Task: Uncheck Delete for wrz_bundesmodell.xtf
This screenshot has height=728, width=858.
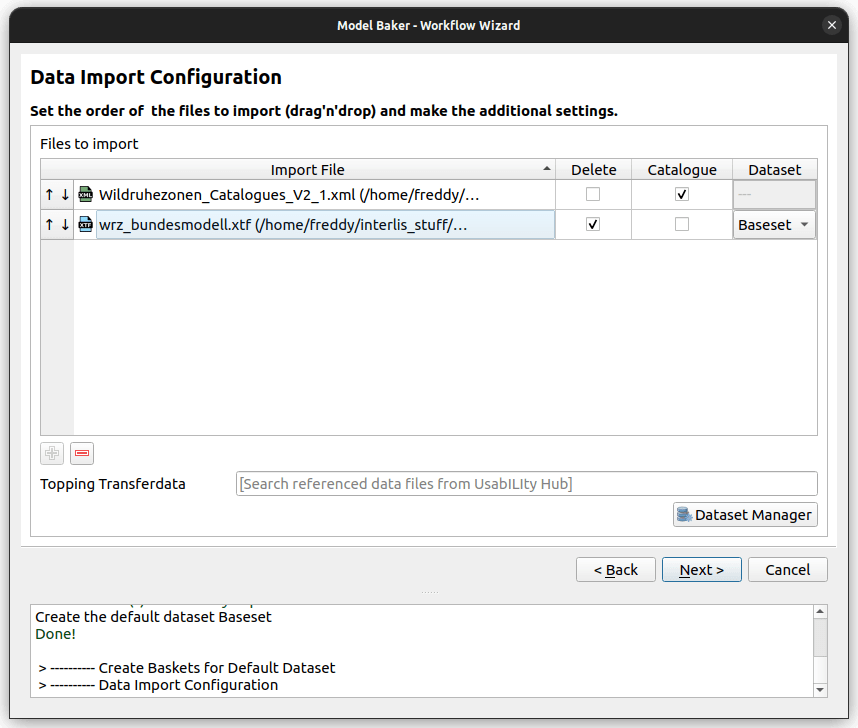Action: click(x=593, y=224)
